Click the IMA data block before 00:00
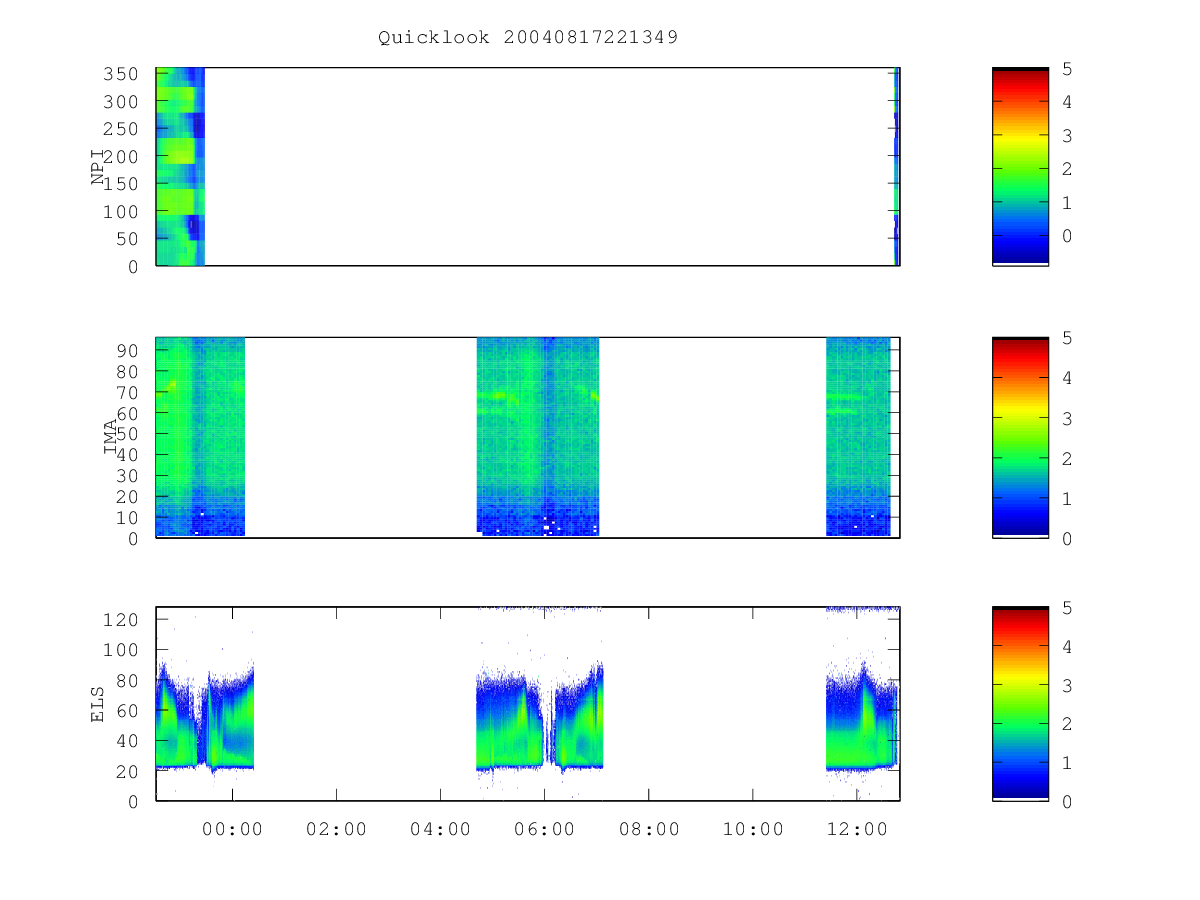This screenshot has width=1200, height=900. tap(200, 437)
